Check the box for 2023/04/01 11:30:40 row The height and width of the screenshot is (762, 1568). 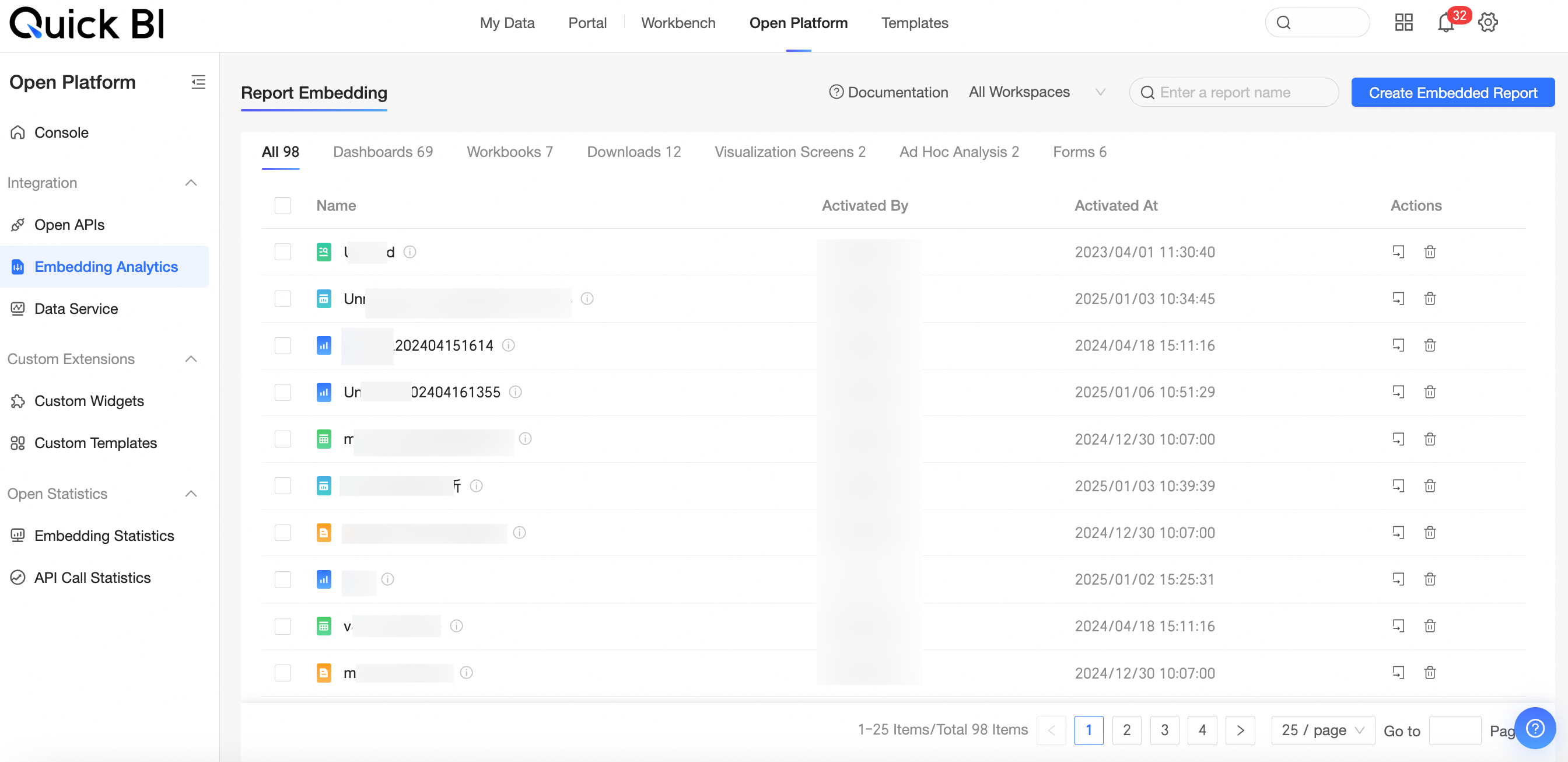282,252
